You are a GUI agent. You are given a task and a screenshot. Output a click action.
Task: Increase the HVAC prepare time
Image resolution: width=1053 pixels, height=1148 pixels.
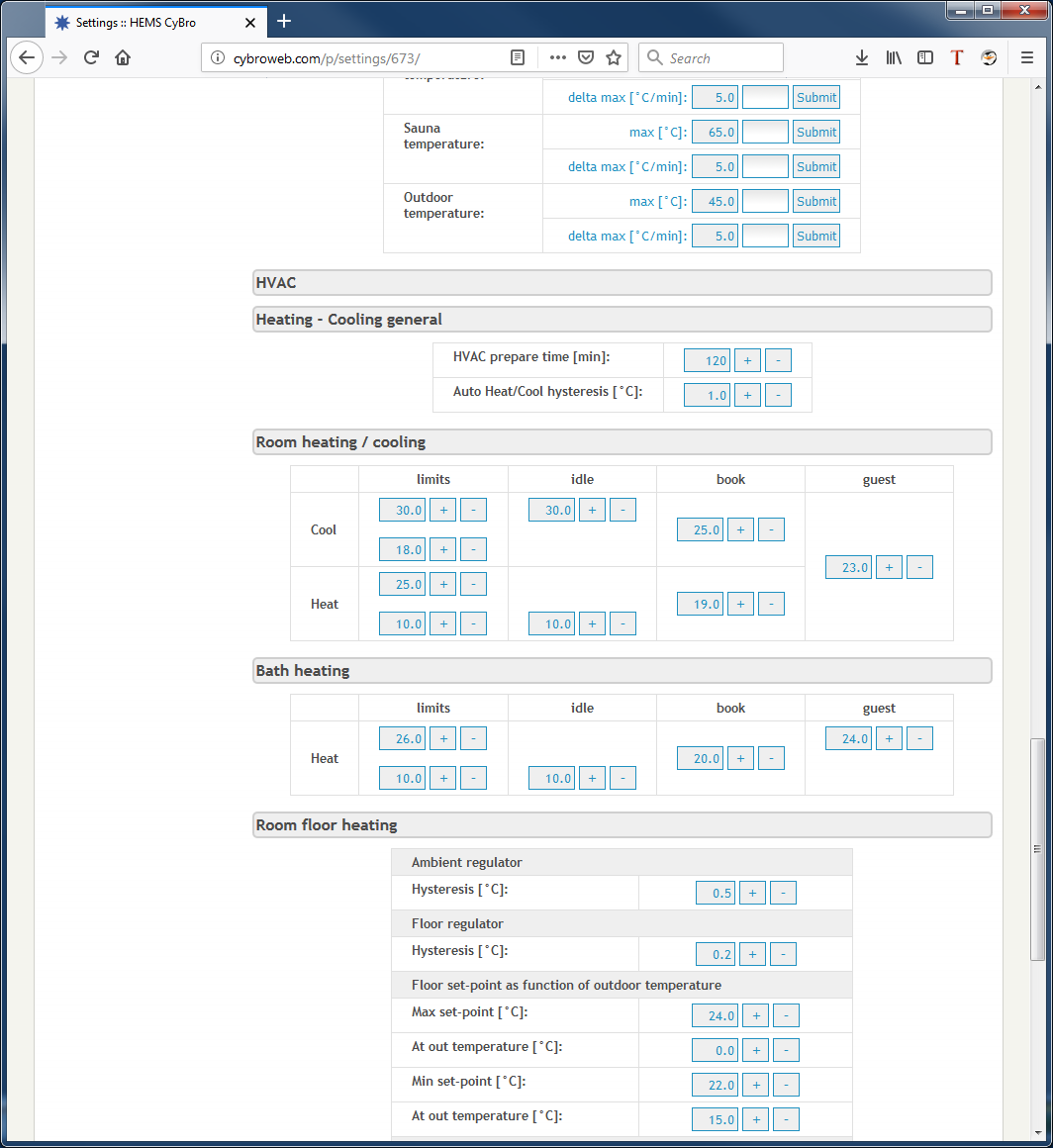(x=747, y=360)
